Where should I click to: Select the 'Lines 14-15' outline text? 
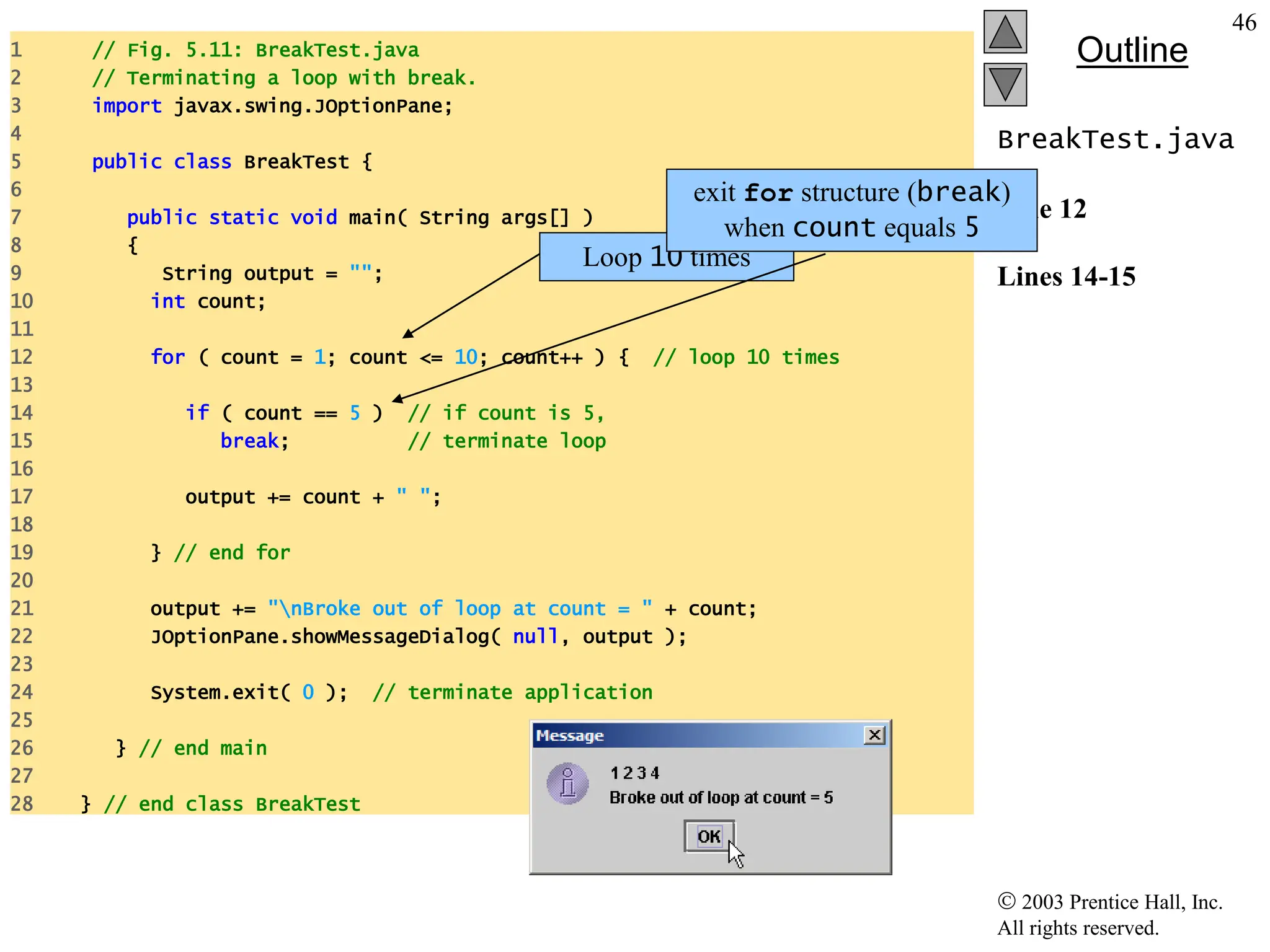pyautogui.click(x=1066, y=276)
